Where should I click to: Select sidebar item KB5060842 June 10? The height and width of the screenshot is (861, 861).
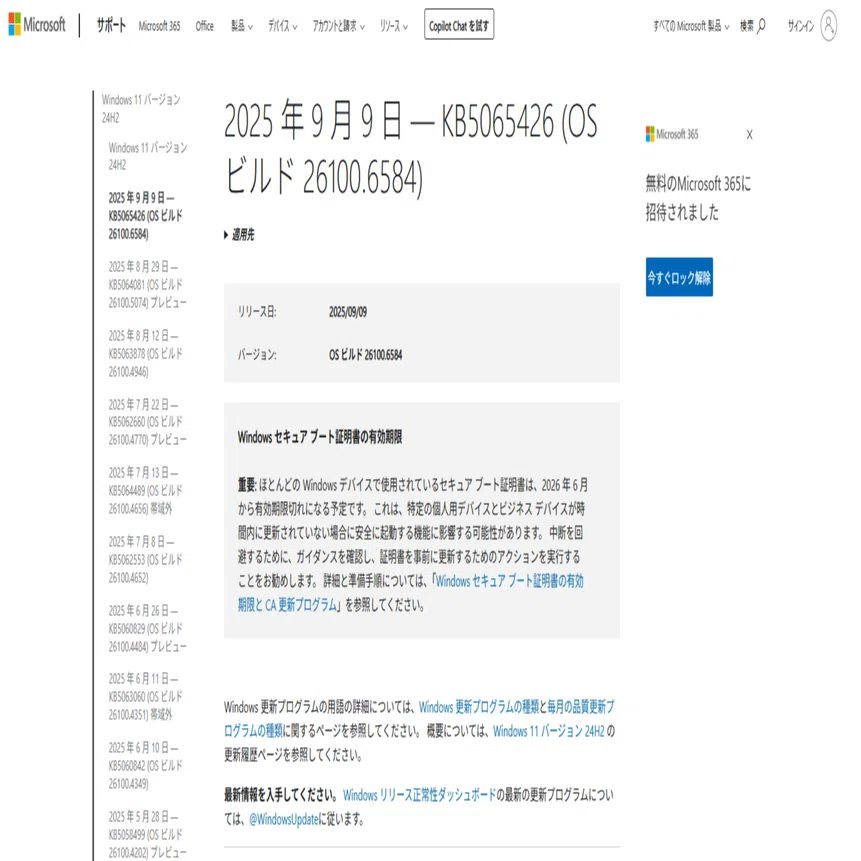(146, 765)
